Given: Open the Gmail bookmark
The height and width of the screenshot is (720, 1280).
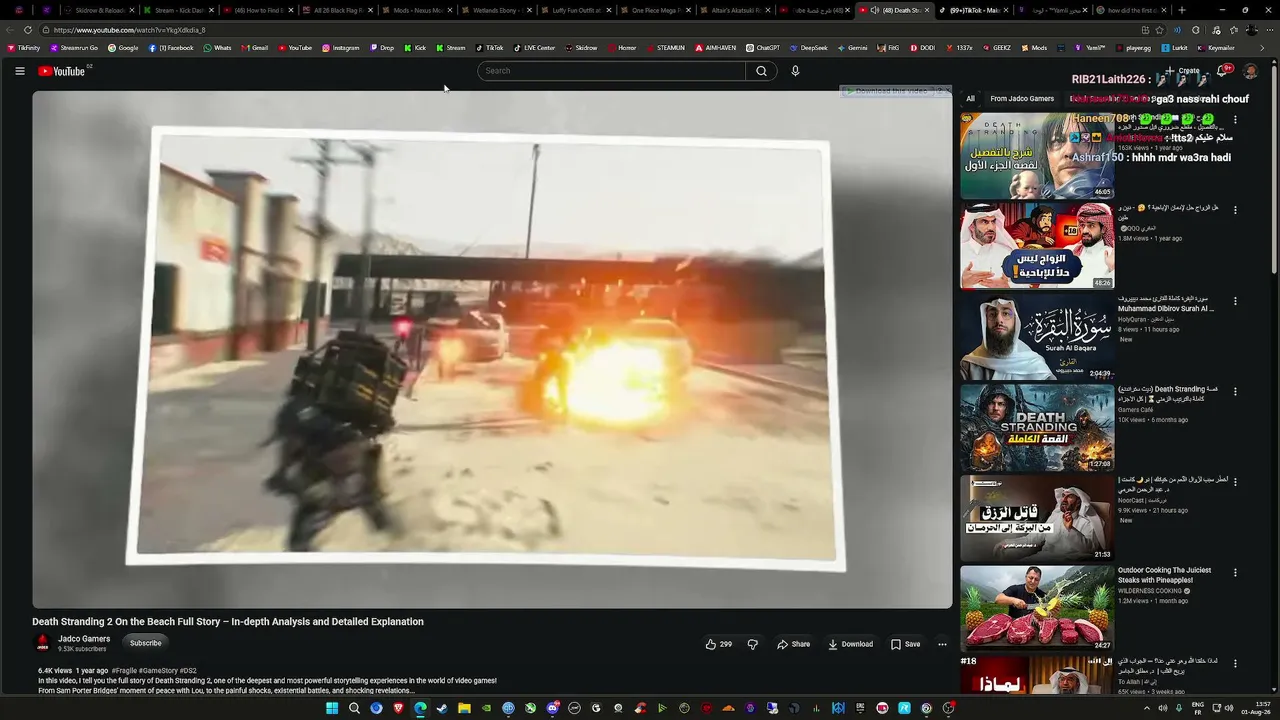Looking at the screenshot, I should [255, 48].
